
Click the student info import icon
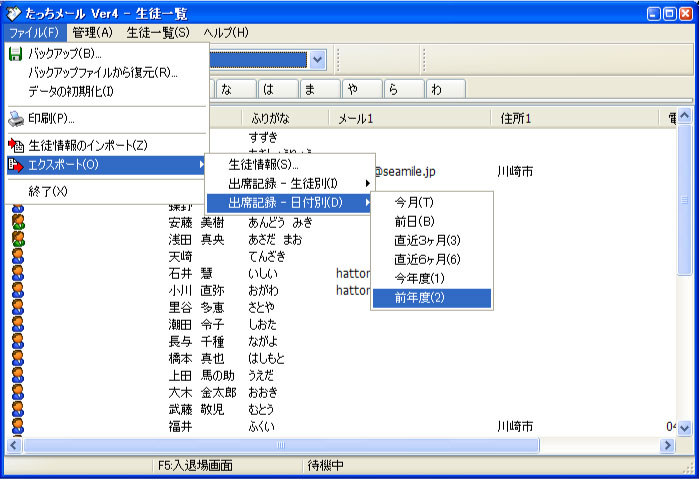point(16,146)
